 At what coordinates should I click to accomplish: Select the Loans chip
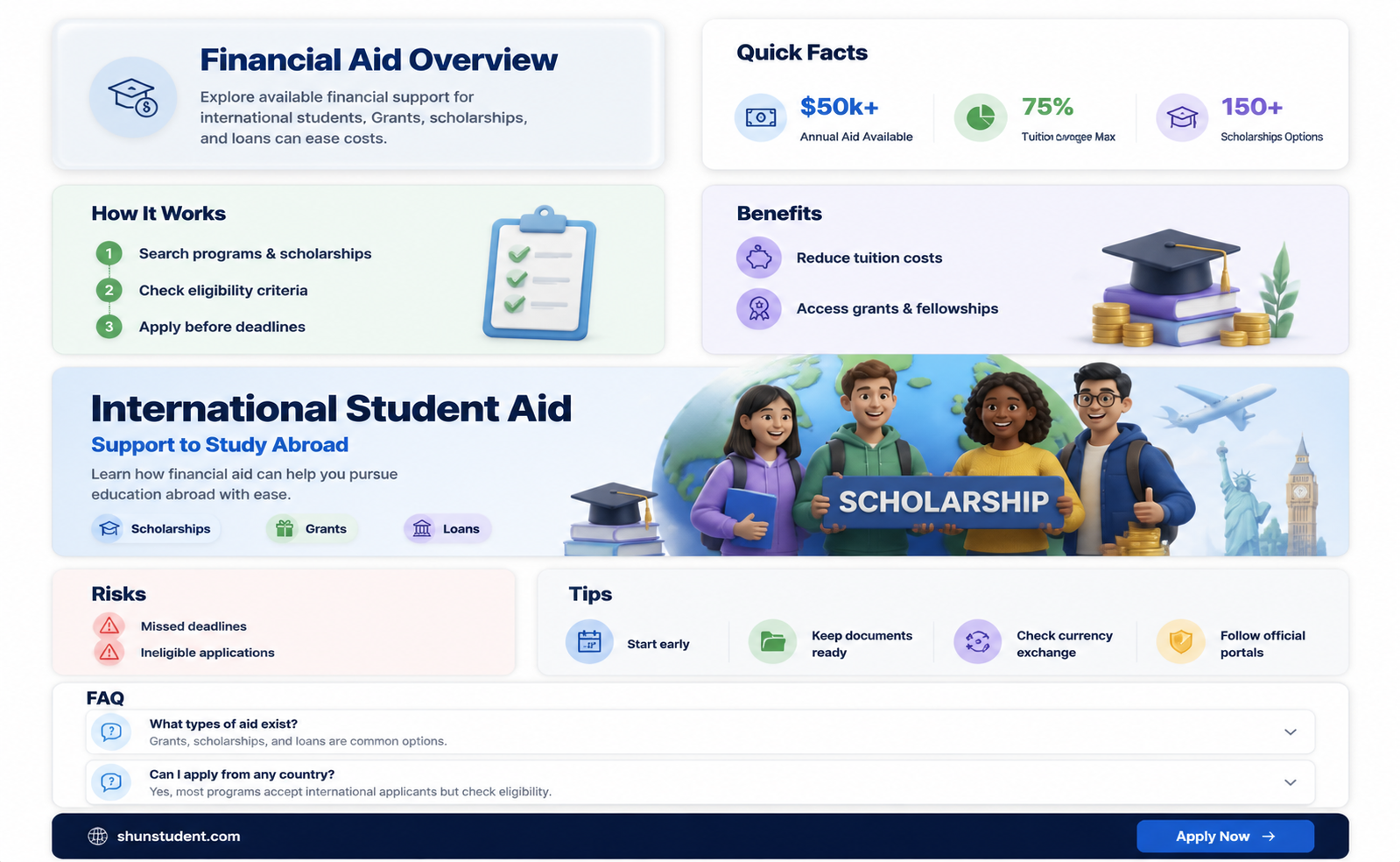pyautogui.click(x=447, y=529)
